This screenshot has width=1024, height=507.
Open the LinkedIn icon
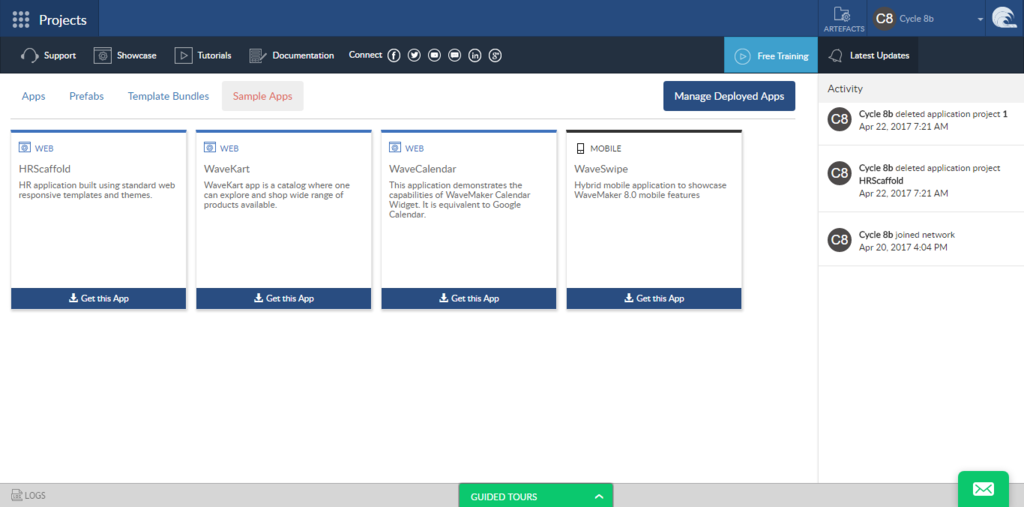pos(475,56)
